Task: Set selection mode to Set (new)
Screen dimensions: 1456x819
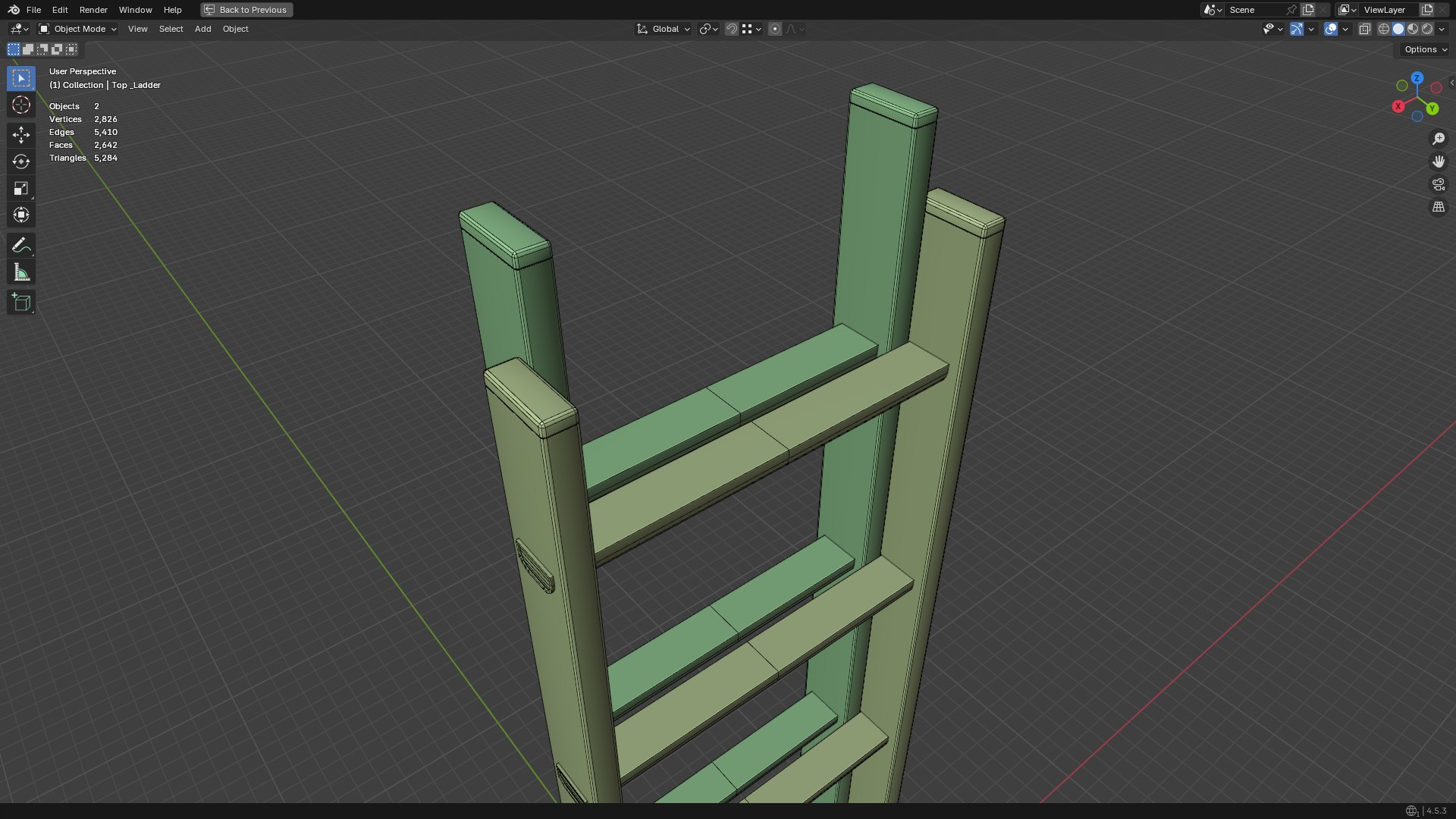Action: (x=14, y=49)
